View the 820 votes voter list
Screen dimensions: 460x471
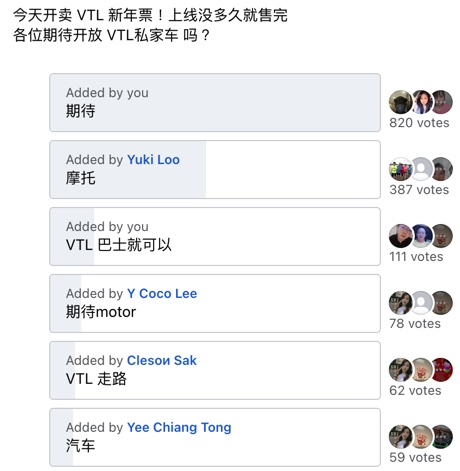[x=419, y=123]
